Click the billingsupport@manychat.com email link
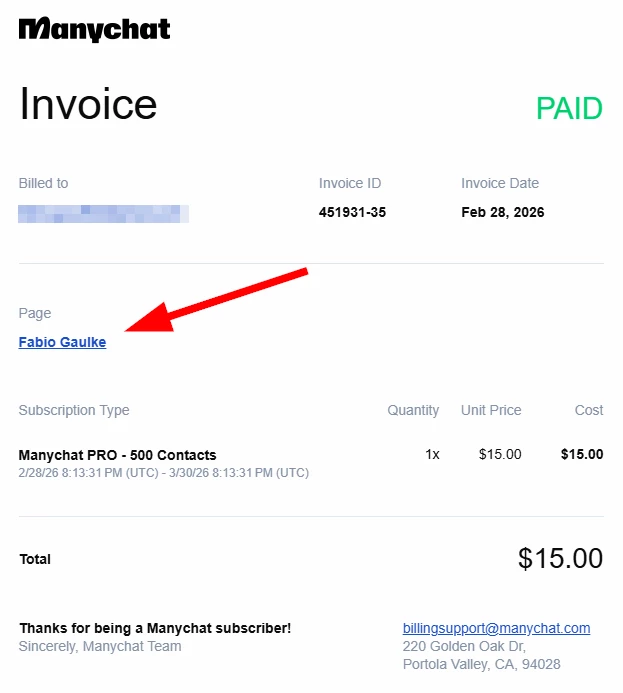Screen dimensions: 623x693 pos(496,628)
